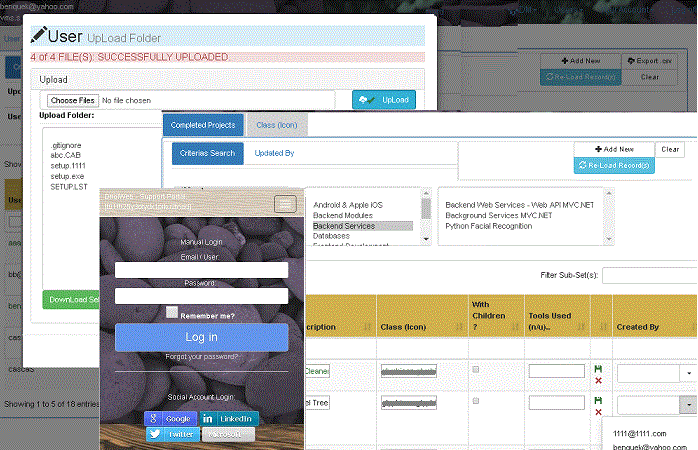698x450 pixels.
Task: Check With Children box in second row
Action: pyautogui.click(x=476, y=402)
